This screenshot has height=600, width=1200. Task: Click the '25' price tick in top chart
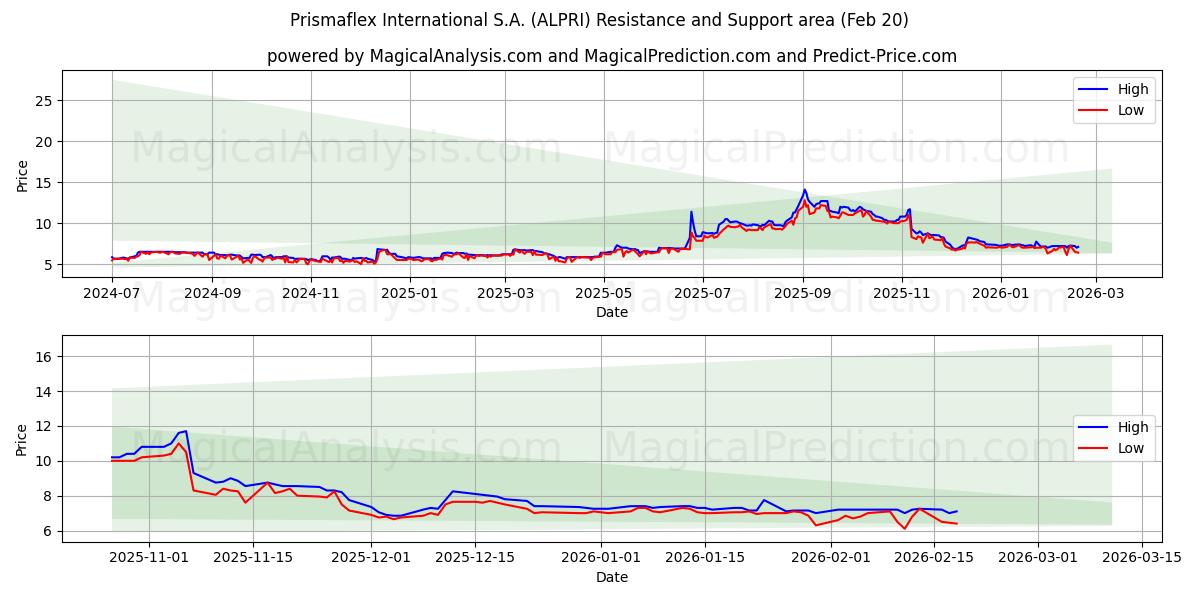click(x=44, y=101)
